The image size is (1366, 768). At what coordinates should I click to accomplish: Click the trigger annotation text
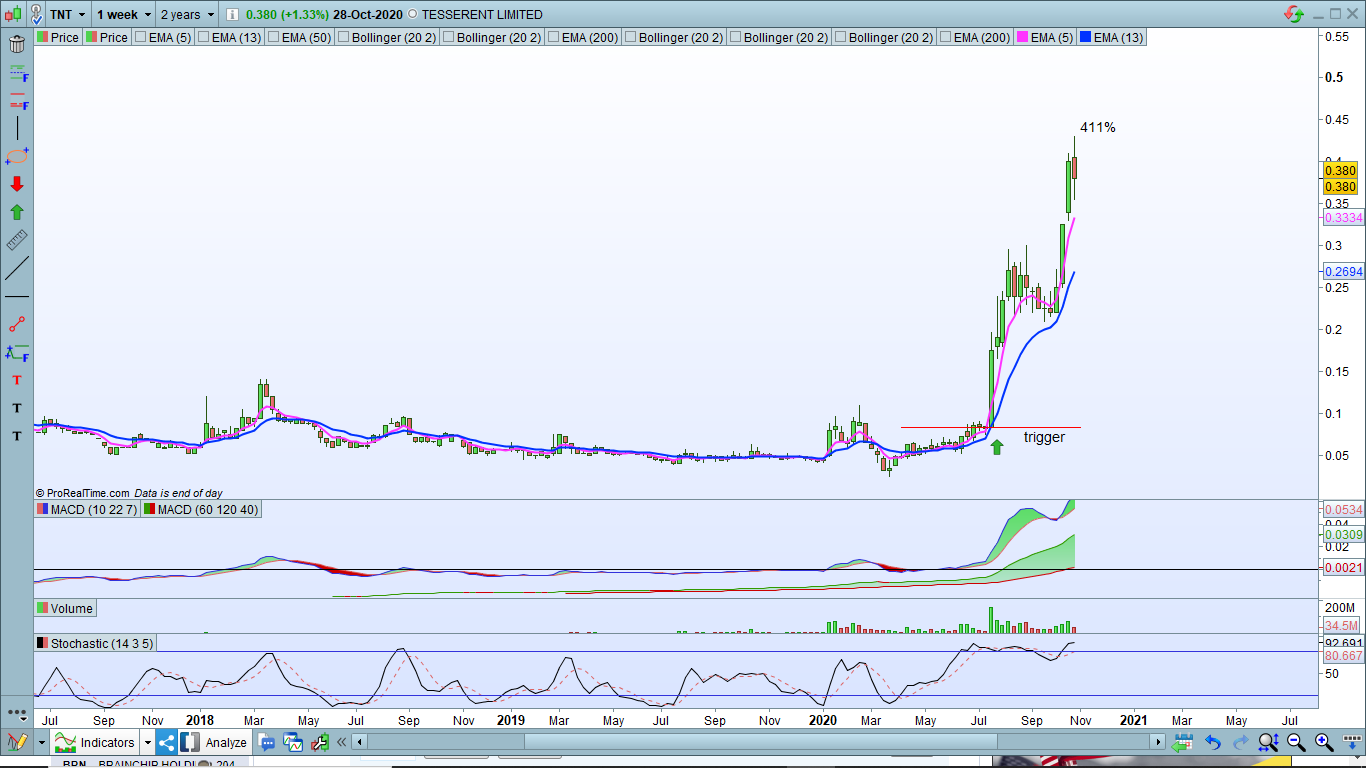(1044, 437)
